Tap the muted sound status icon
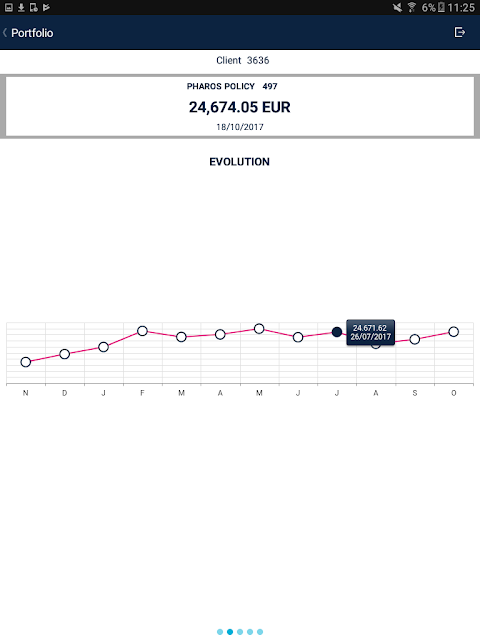The height and width of the screenshot is (640, 480). click(397, 7)
